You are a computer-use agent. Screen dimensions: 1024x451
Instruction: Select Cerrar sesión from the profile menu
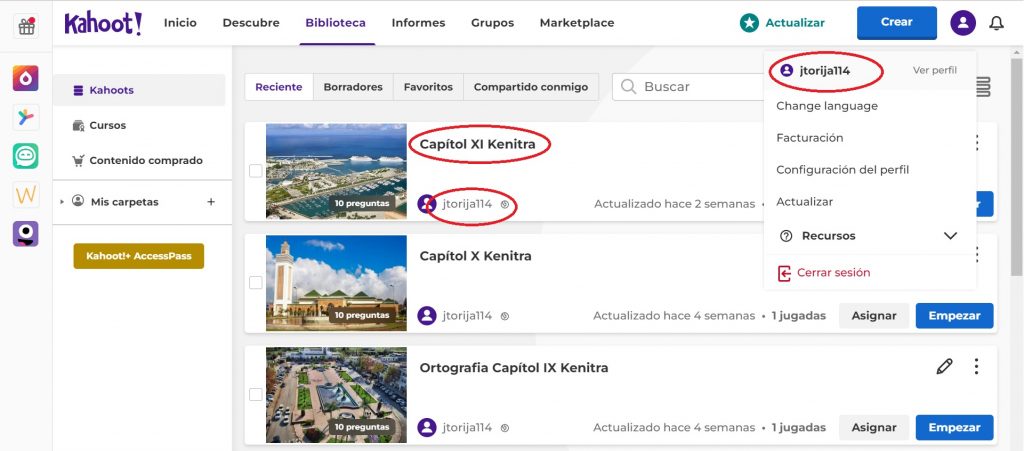[x=832, y=272]
